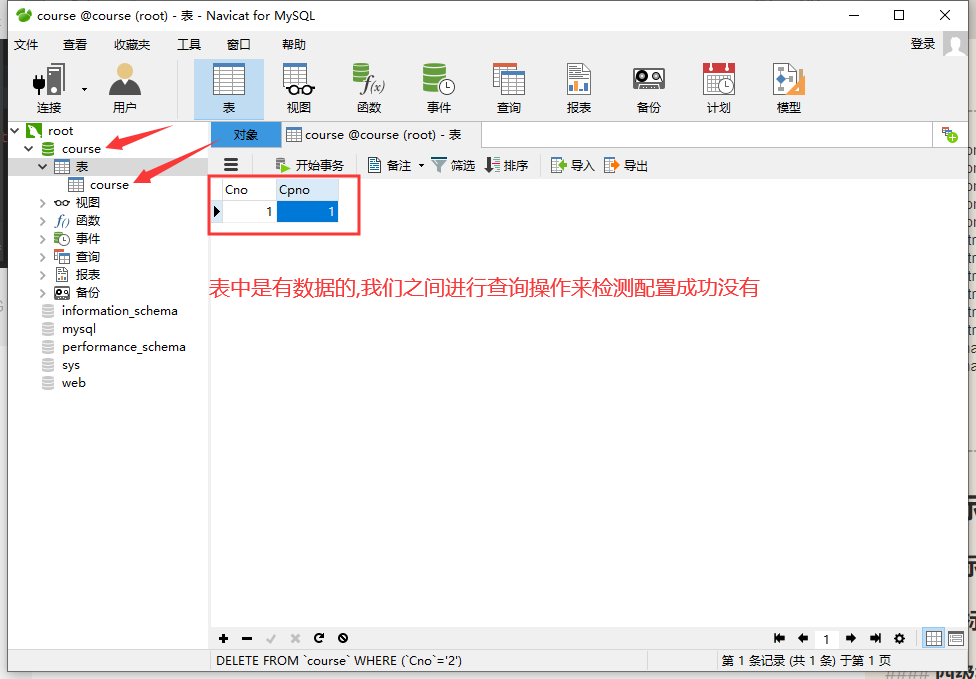The width and height of the screenshot is (976, 679).
Task: Open the 函数 functions toolbar icon
Action: 369,88
